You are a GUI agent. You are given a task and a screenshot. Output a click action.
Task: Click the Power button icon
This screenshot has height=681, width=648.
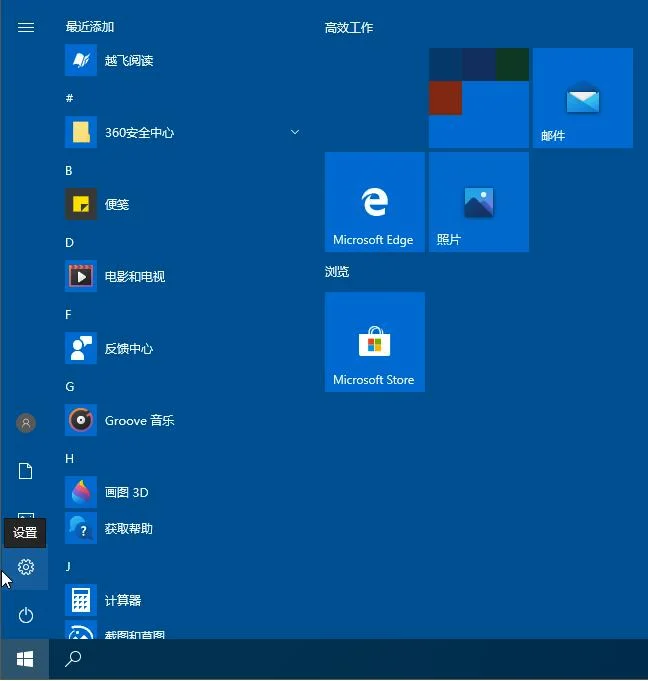coord(26,615)
